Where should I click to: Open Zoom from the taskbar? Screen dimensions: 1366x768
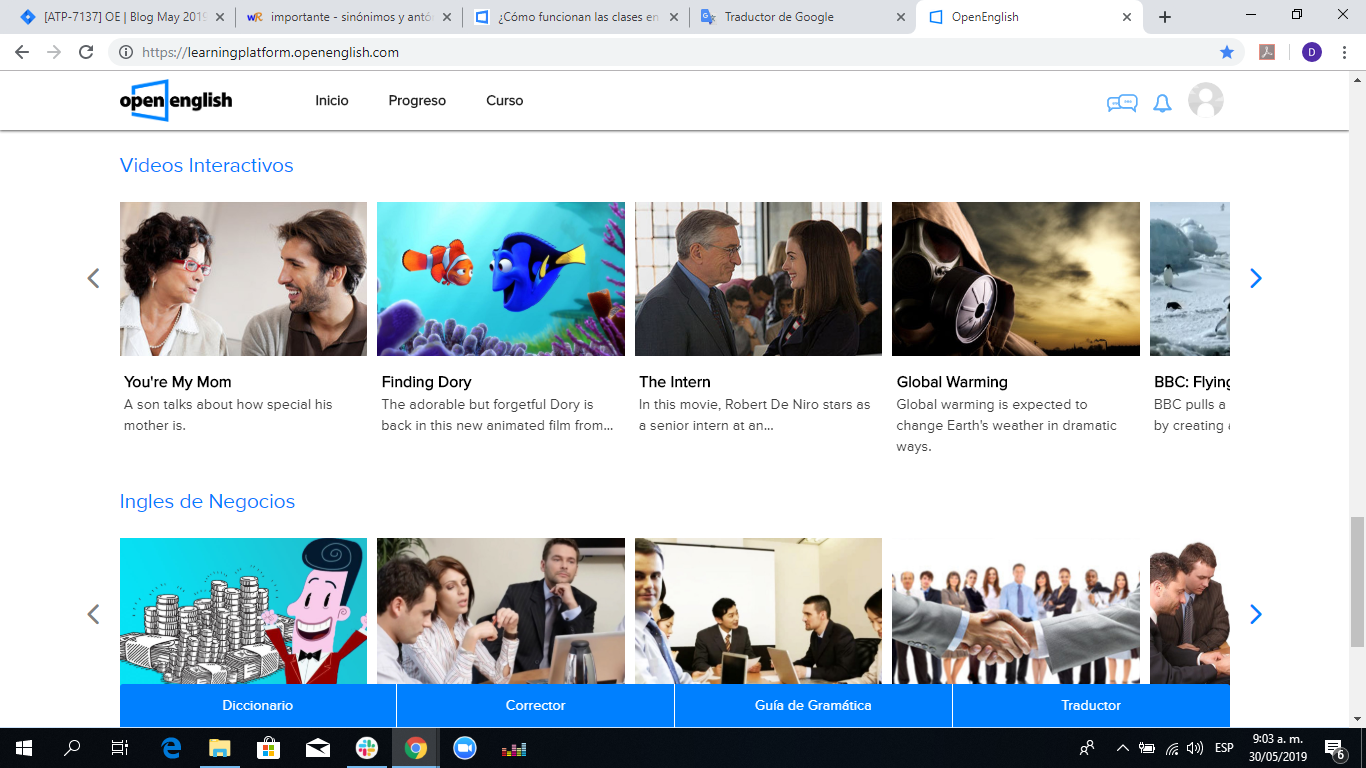point(464,748)
